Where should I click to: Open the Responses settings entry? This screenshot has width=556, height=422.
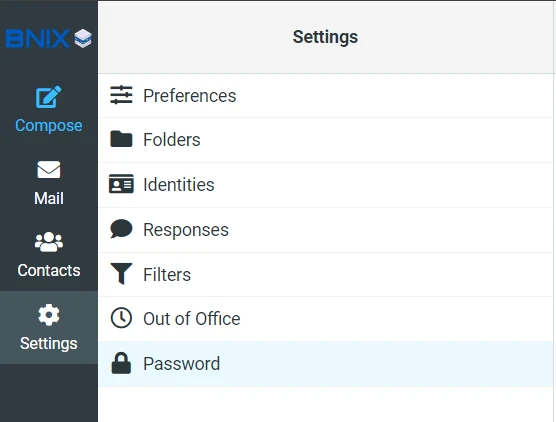point(326,230)
